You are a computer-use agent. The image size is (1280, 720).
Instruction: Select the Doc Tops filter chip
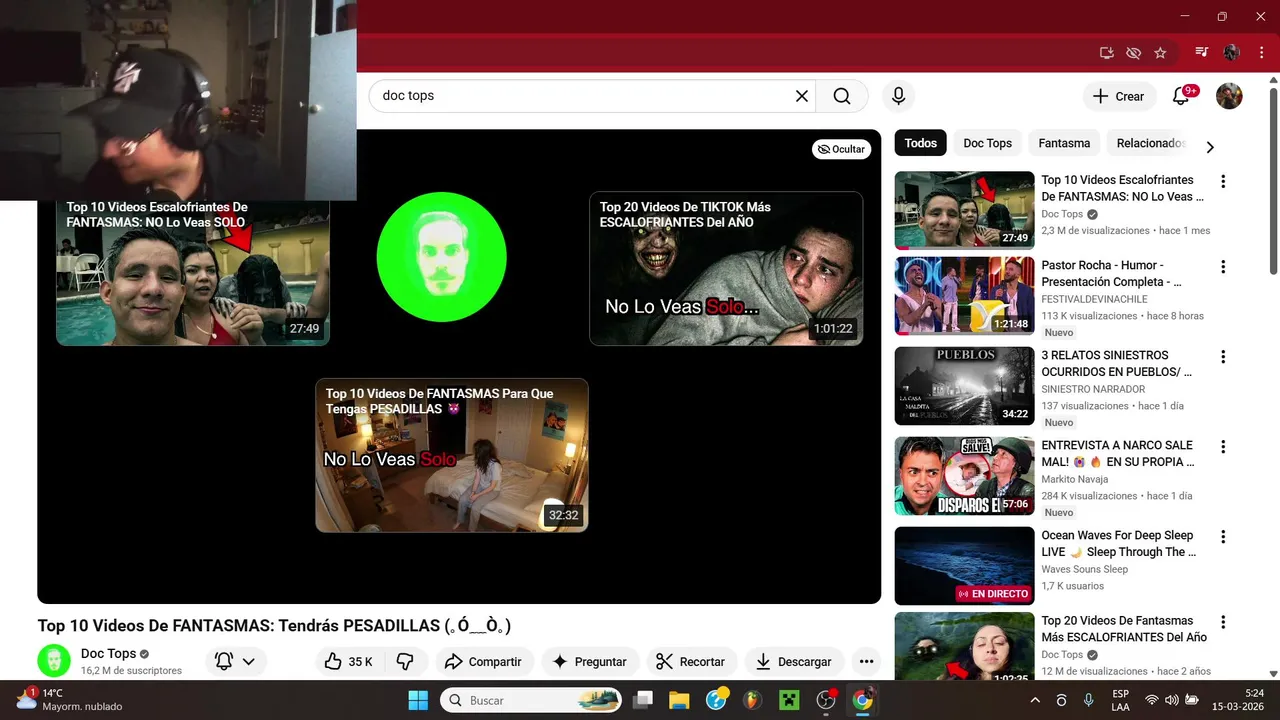tap(987, 143)
